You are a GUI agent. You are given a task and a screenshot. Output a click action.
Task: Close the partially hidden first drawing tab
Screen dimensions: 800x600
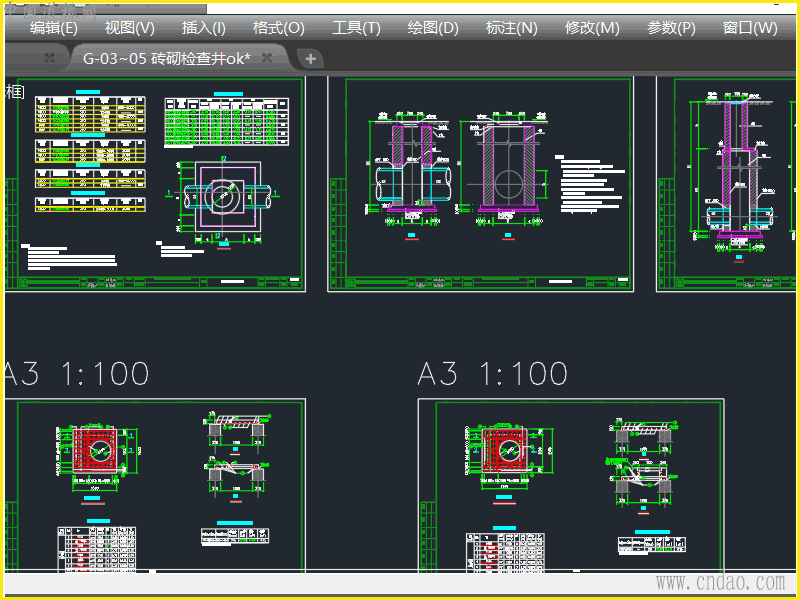[49, 58]
